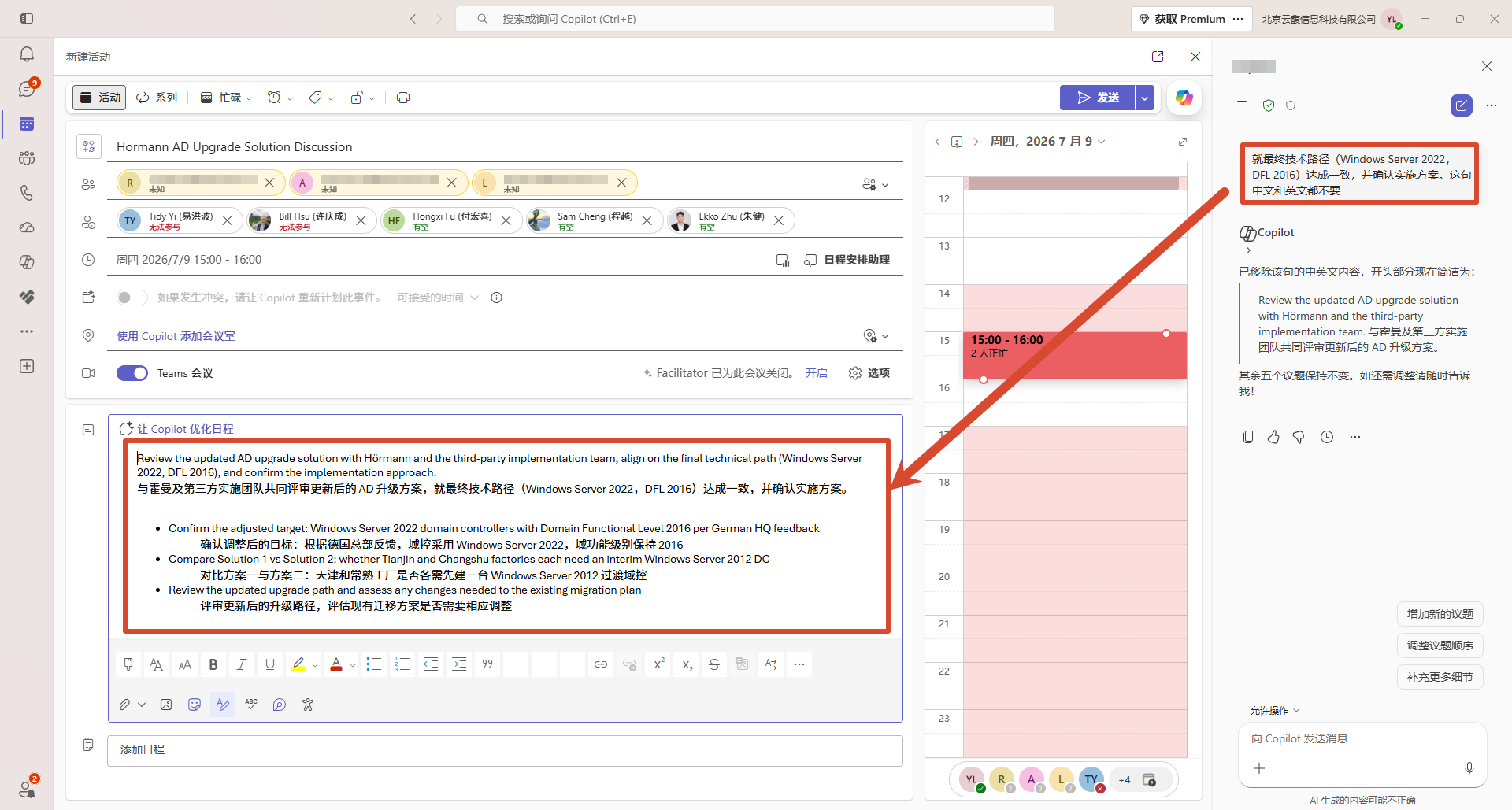
Task: Remove Sam Cheng from attendees
Action: (x=647, y=220)
